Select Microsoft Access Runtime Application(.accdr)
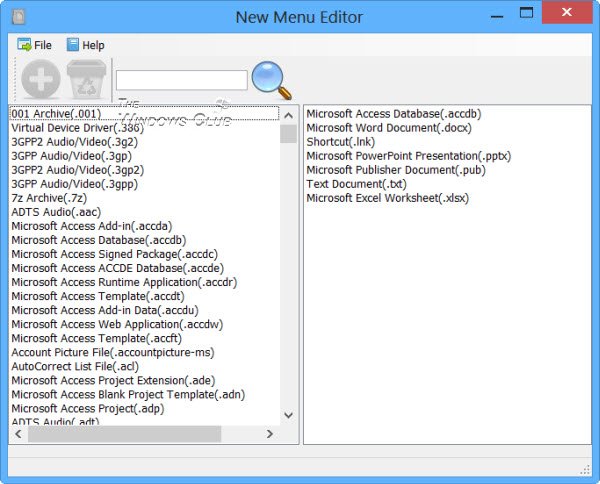 124,282
